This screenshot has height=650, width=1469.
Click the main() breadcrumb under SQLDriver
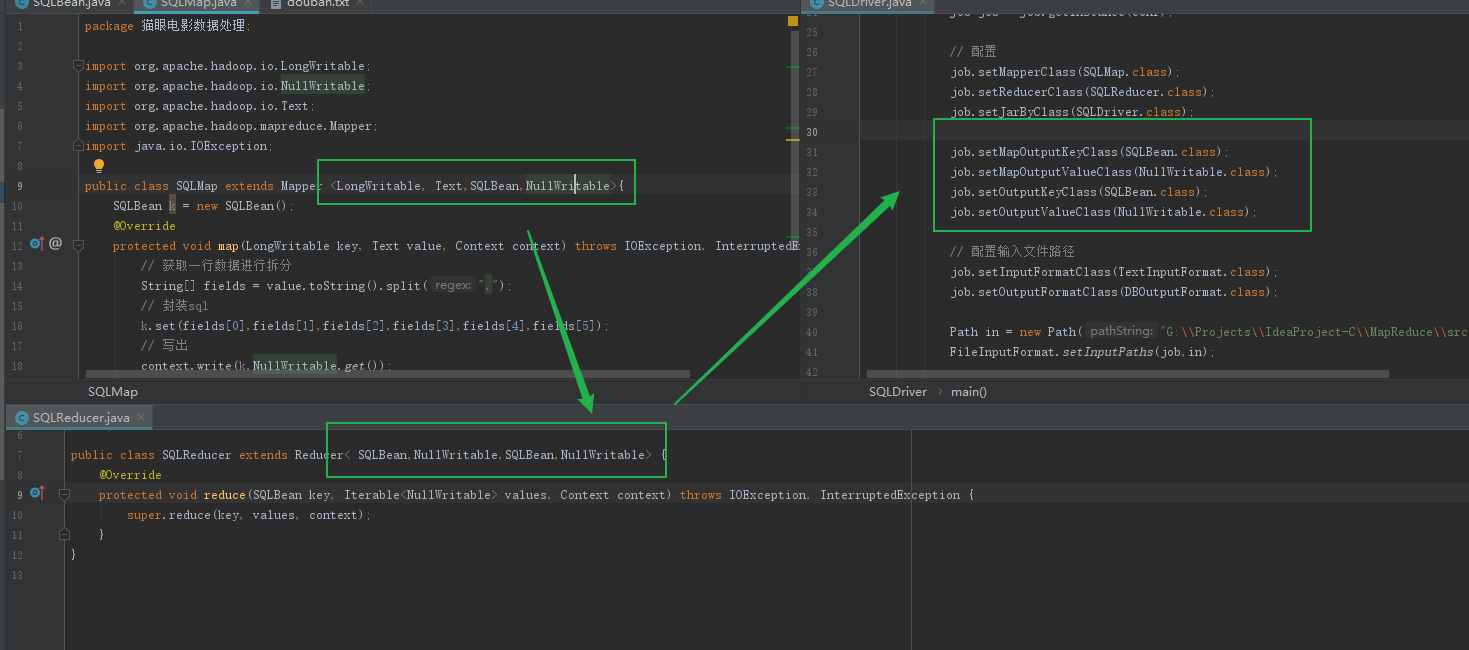[x=967, y=391]
